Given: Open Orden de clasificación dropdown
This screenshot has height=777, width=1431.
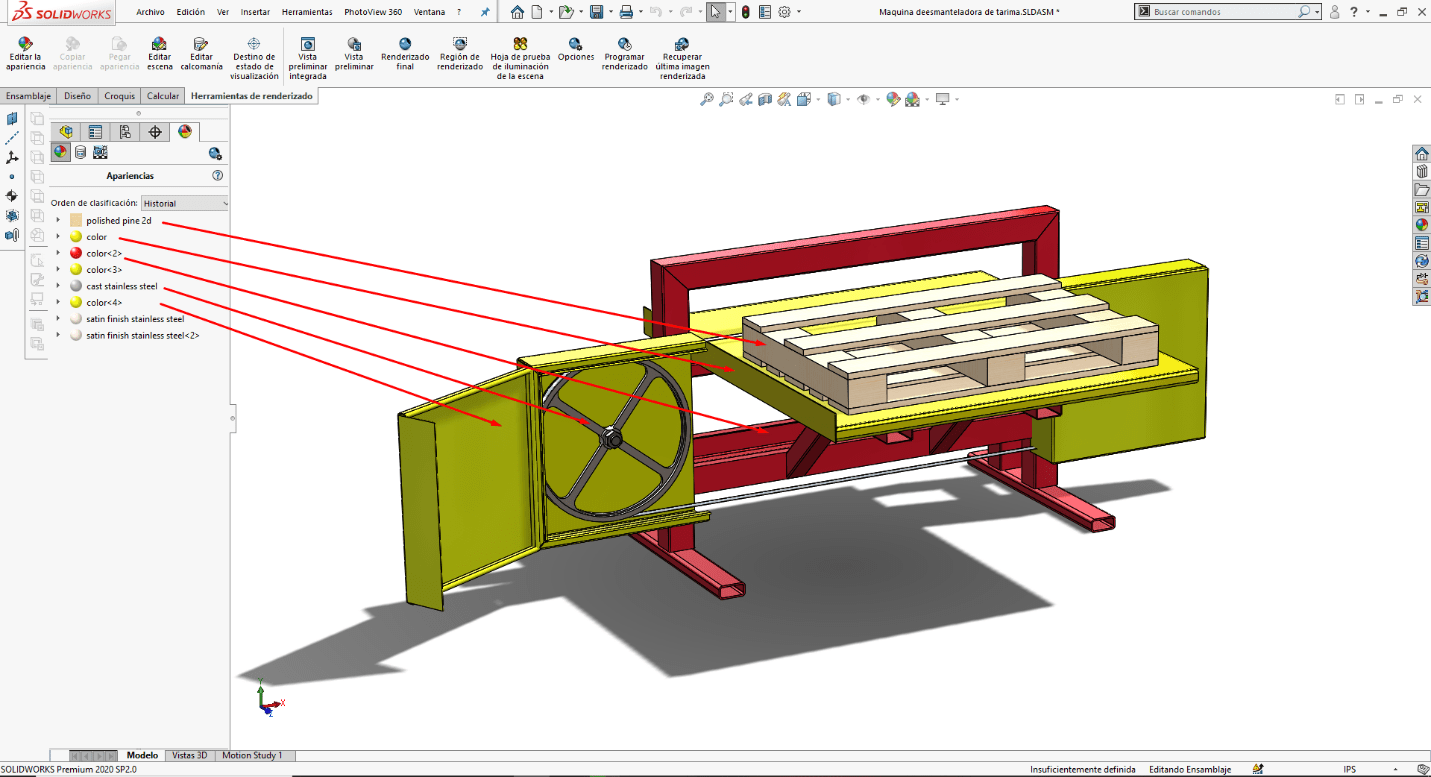Looking at the screenshot, I should 185,203.
